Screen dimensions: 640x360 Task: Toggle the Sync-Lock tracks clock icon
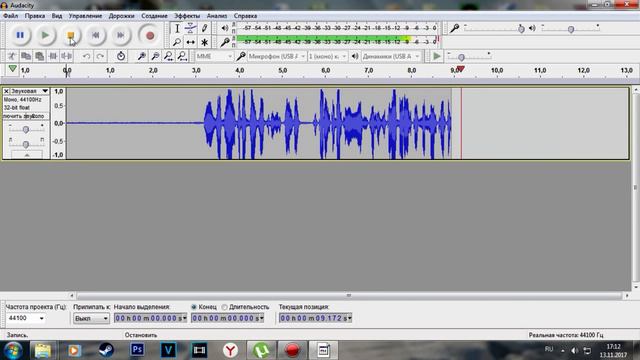(121, 56)
